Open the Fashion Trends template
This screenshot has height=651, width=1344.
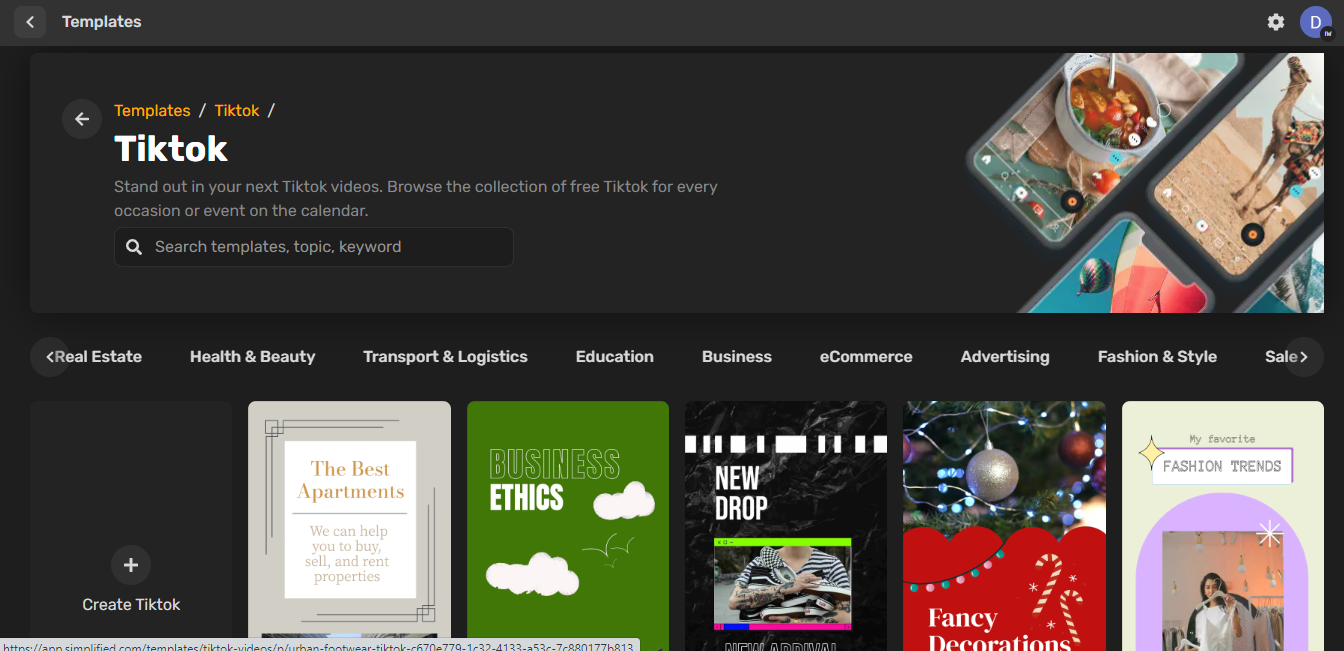[x=1223, y=526]
